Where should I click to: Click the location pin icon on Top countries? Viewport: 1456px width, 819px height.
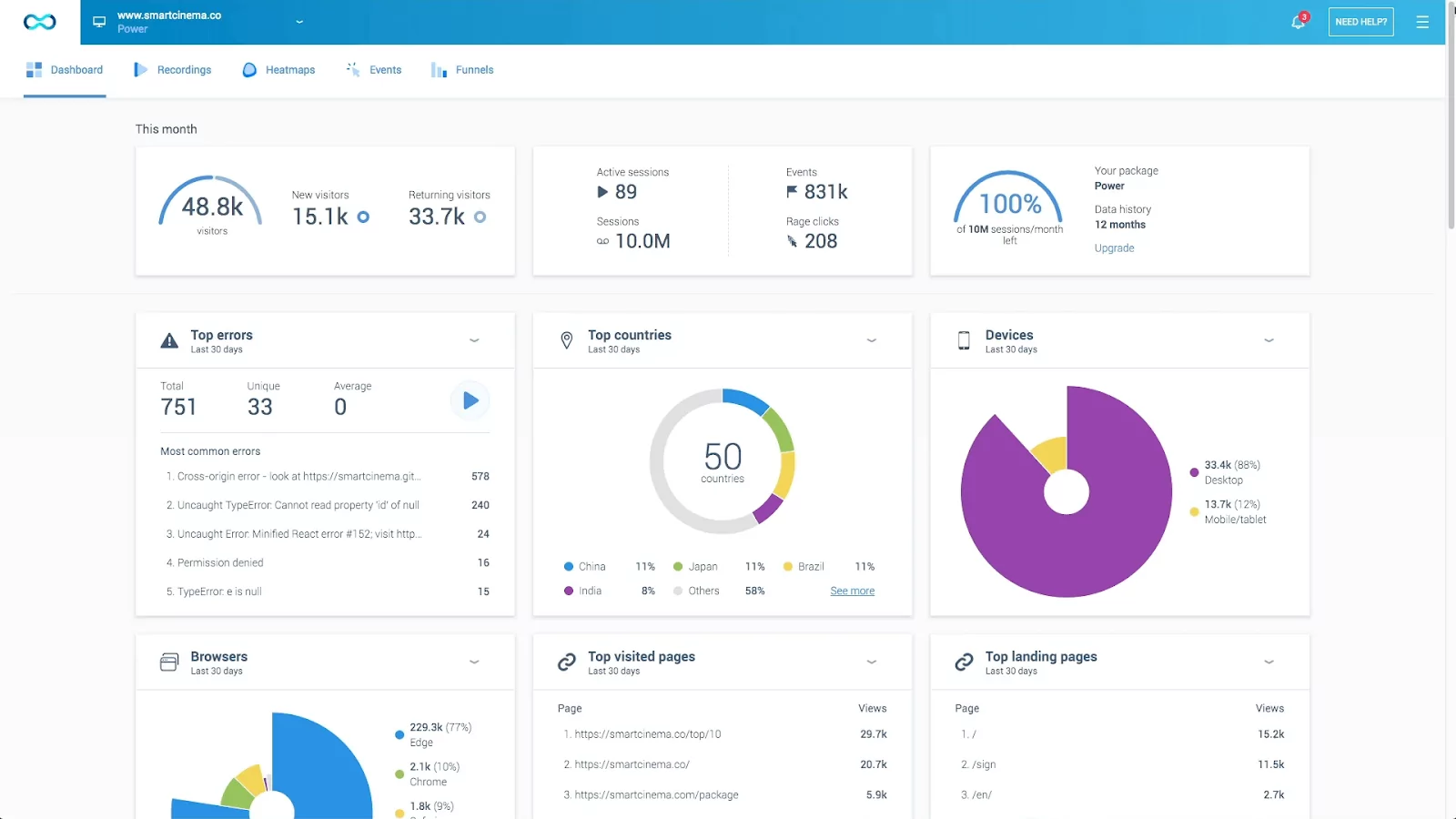click(566, 339)
